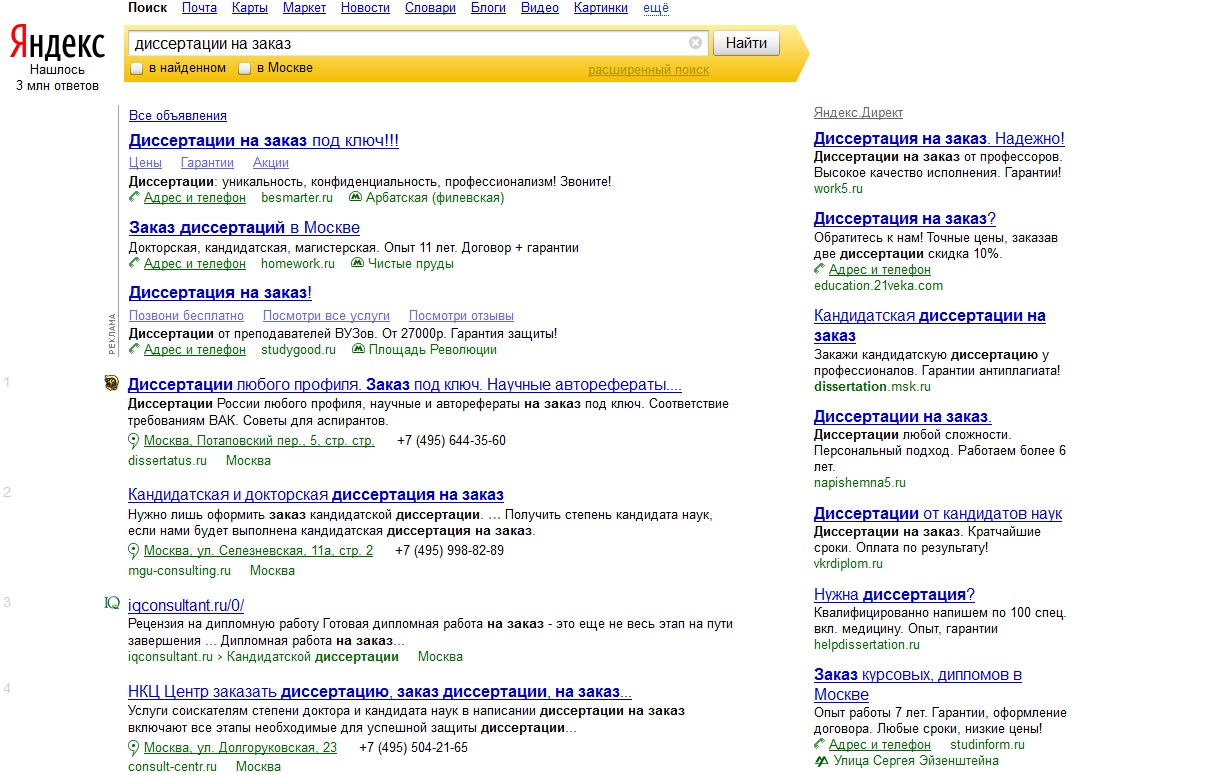
Task: Click the address icon in the homework.ru ad
Action: click(x=135, y=263)
